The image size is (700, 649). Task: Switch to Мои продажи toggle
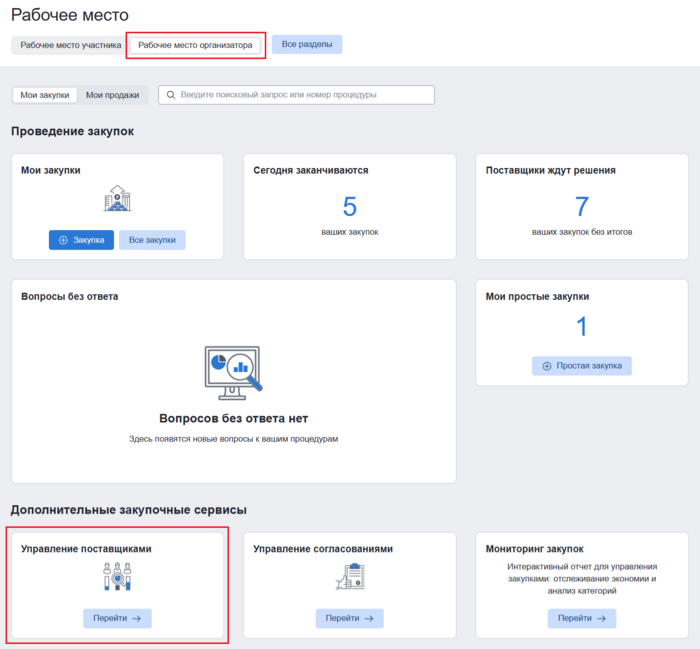point(112,95)
